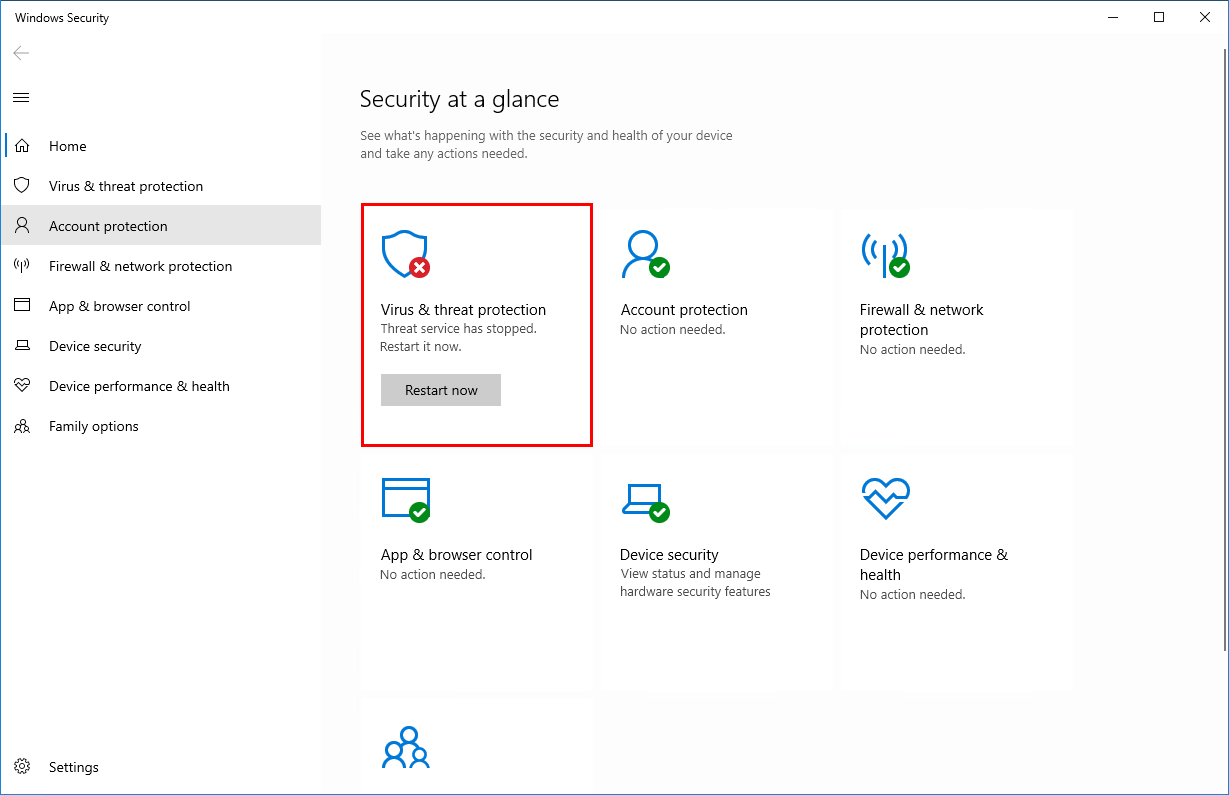This screenshot has height=795, width=1229.
Task: Open Firewall & network protection from the sidebar
Action: [x=140, y=265]
